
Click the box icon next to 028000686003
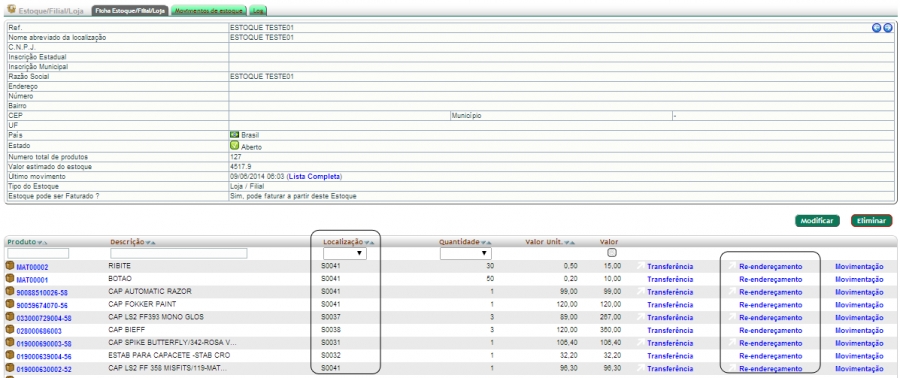tap(9, 330)
